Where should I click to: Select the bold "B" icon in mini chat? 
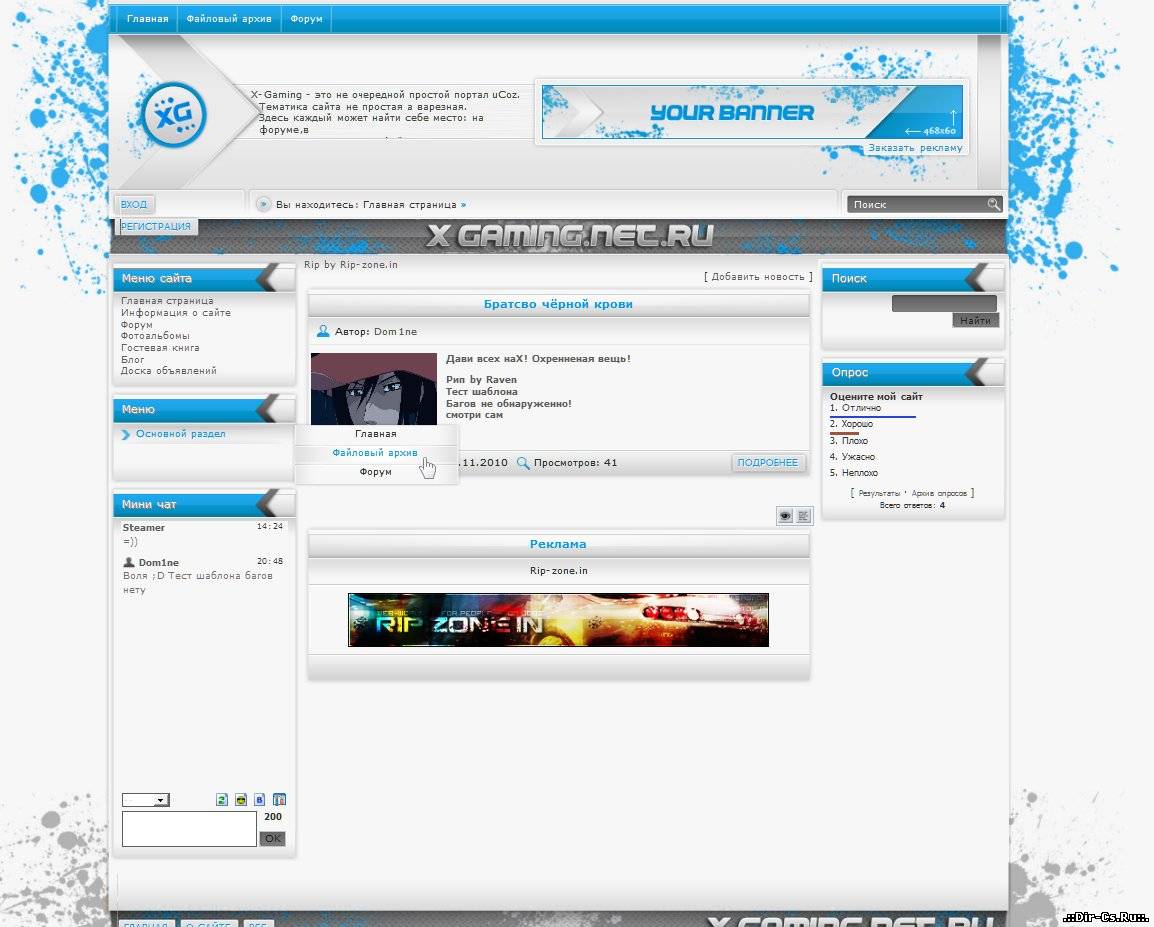click(259, 800)
